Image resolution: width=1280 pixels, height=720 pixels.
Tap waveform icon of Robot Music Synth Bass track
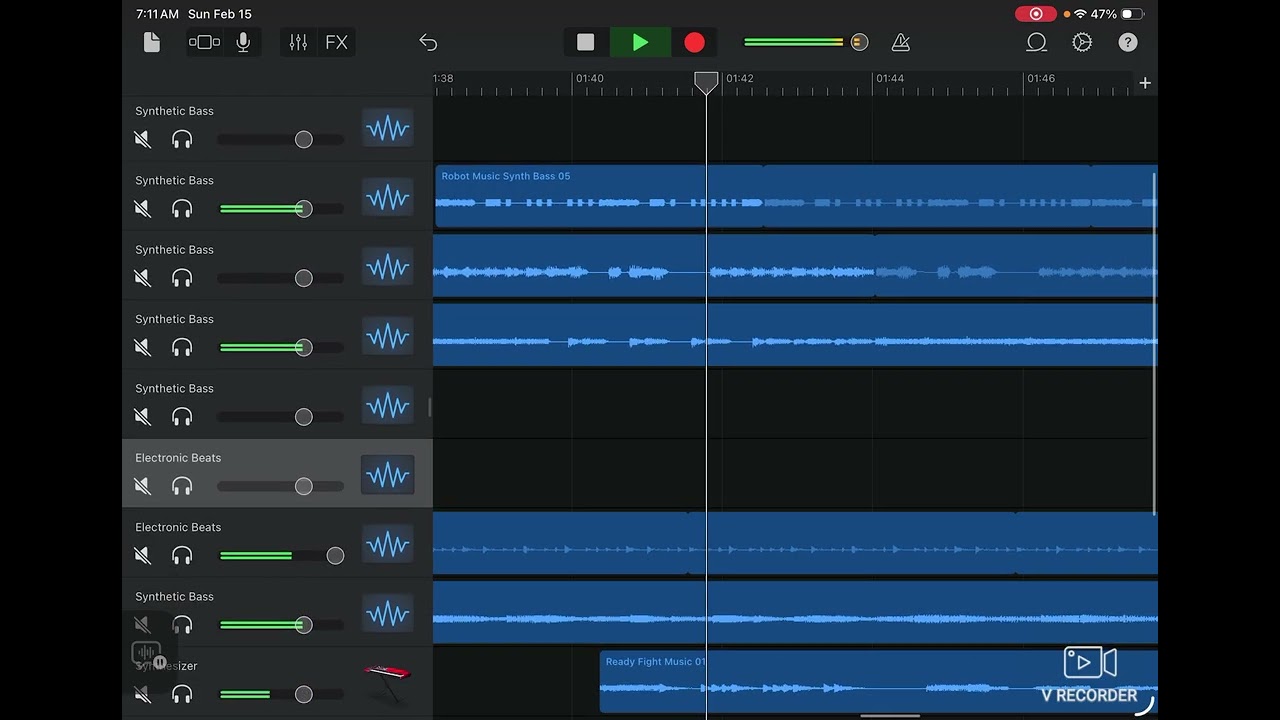pos(388,198)
